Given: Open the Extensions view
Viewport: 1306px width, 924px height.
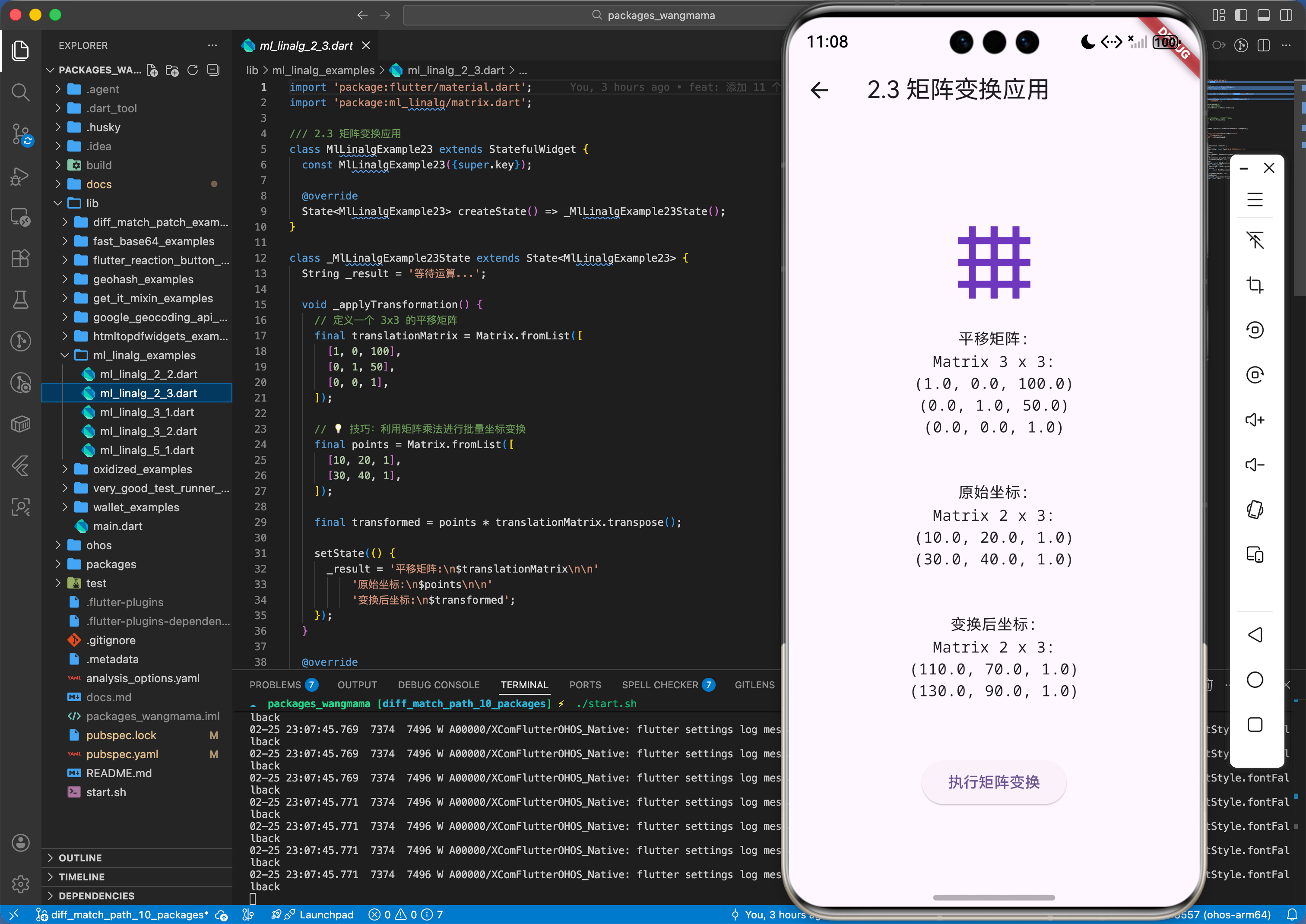Looking at the screenshot, I should [20, 259].
